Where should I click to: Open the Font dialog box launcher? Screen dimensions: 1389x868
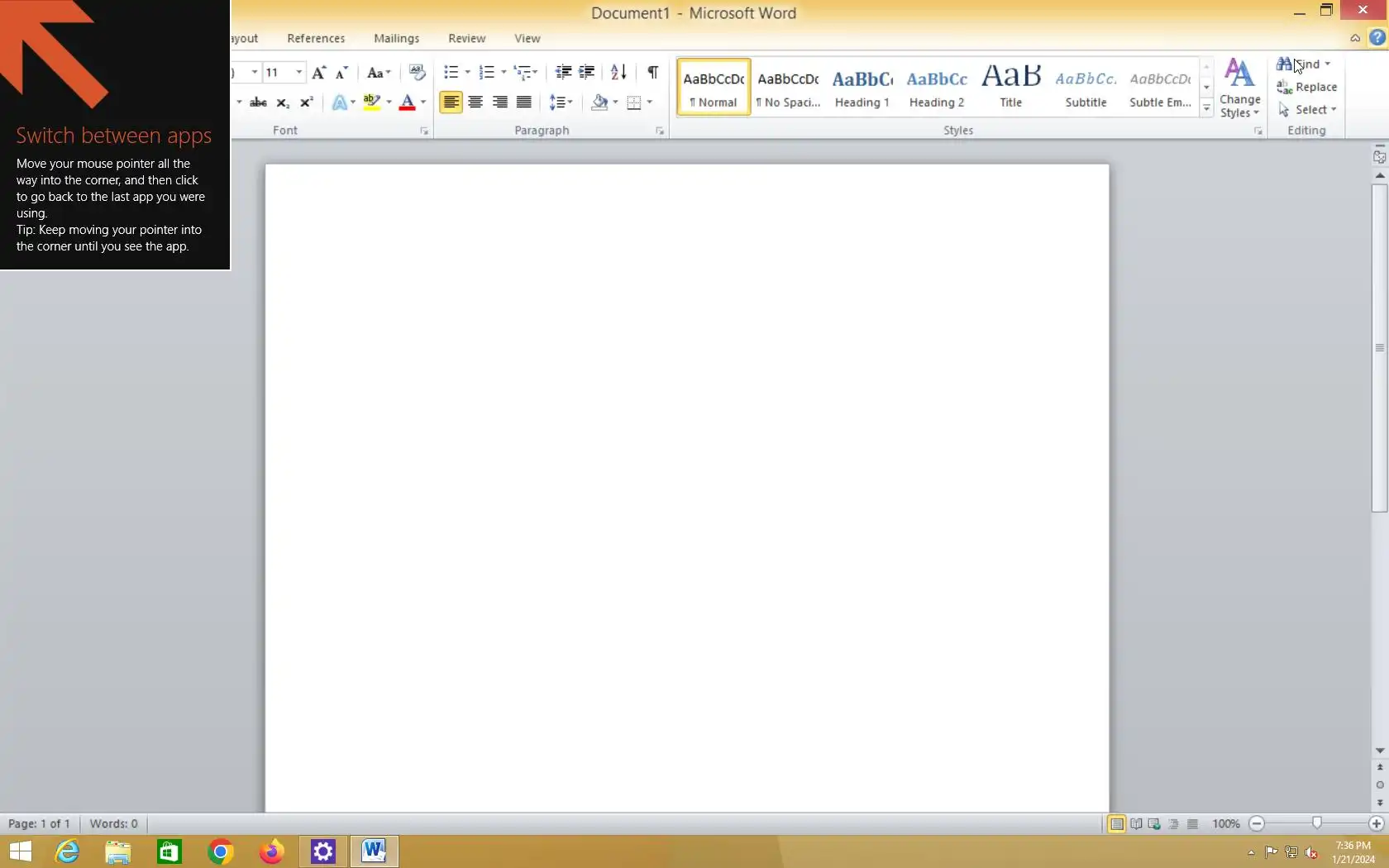point(424,131)
